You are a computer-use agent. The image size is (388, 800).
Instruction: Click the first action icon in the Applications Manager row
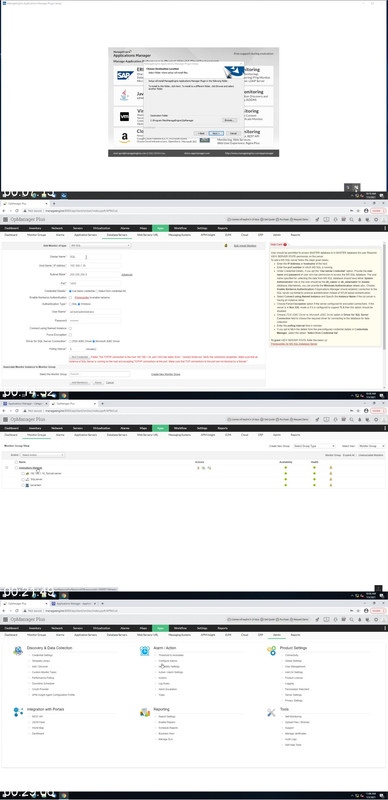tap(198, 467)
